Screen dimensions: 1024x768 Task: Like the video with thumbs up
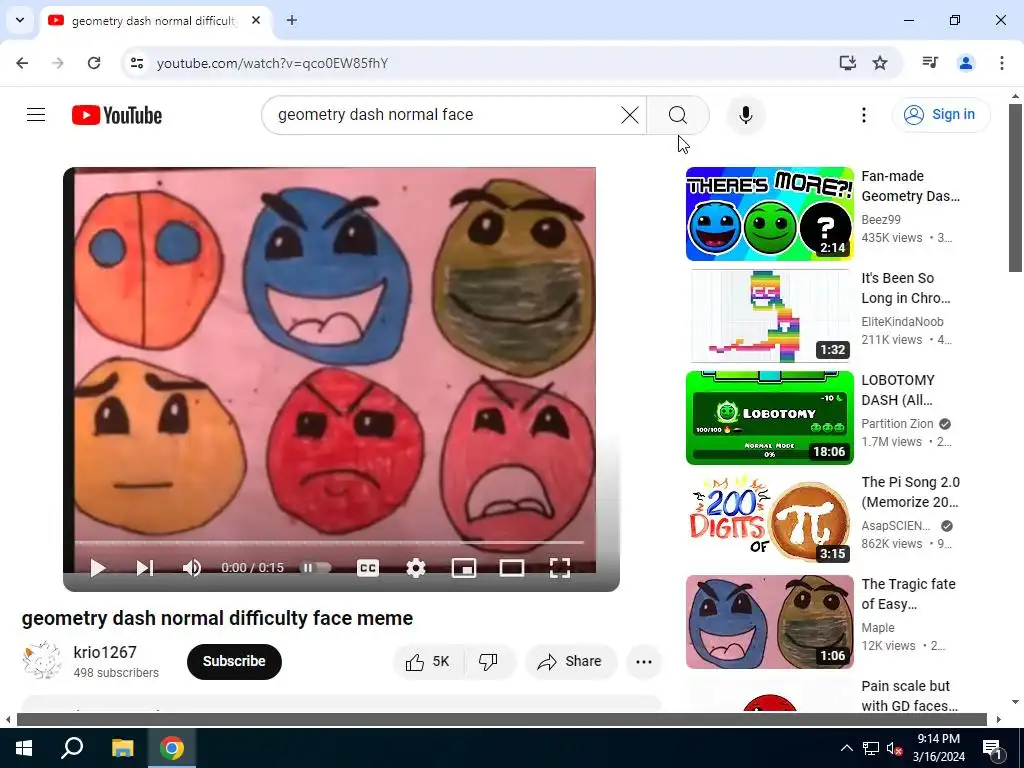(428, 662)
